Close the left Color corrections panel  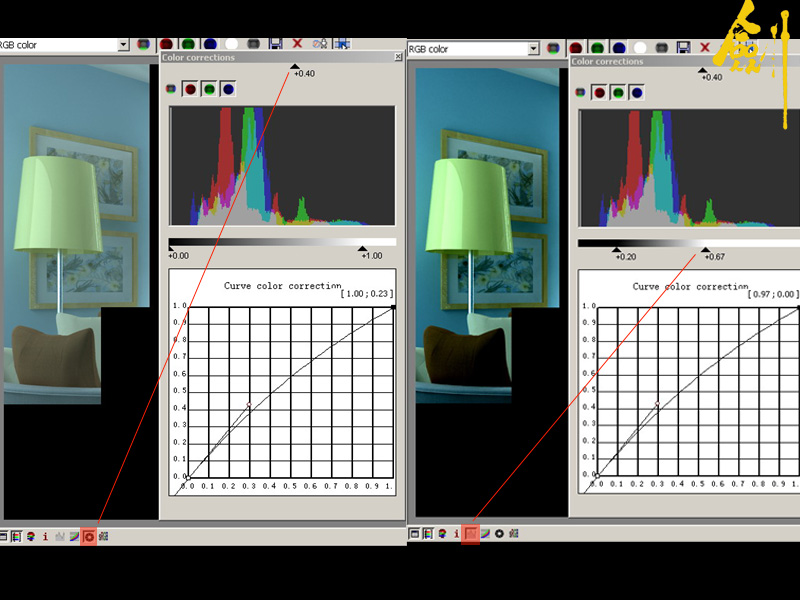click(398, 57)
